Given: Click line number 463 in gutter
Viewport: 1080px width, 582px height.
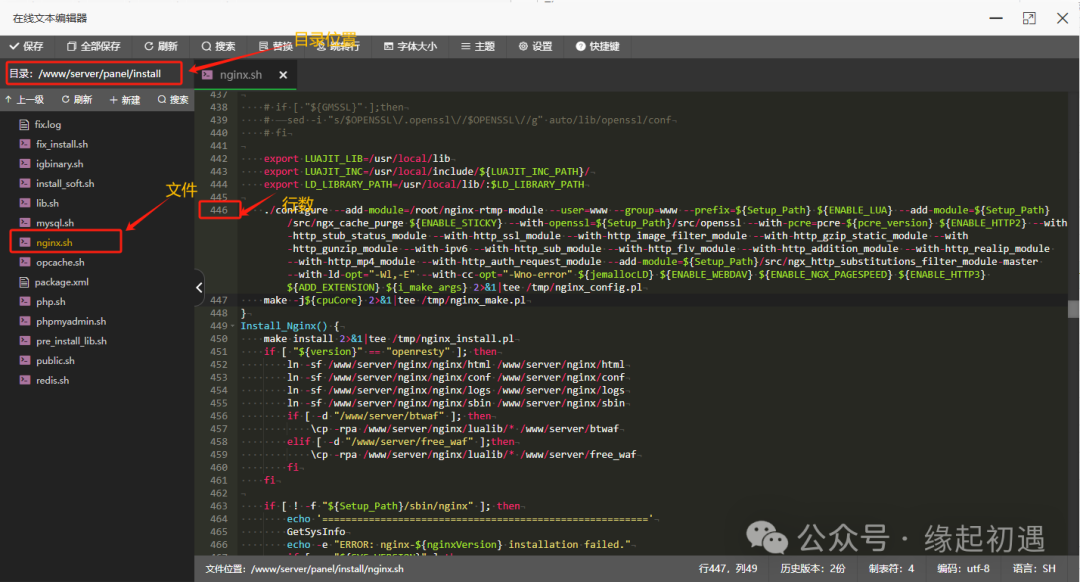Looking at the screenshot, I should [x=218, y=506].
